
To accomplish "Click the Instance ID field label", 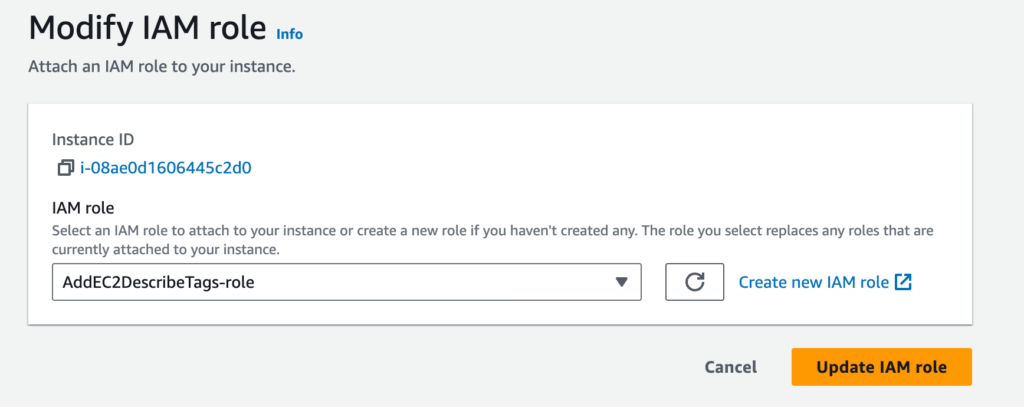I will [93, 139].
